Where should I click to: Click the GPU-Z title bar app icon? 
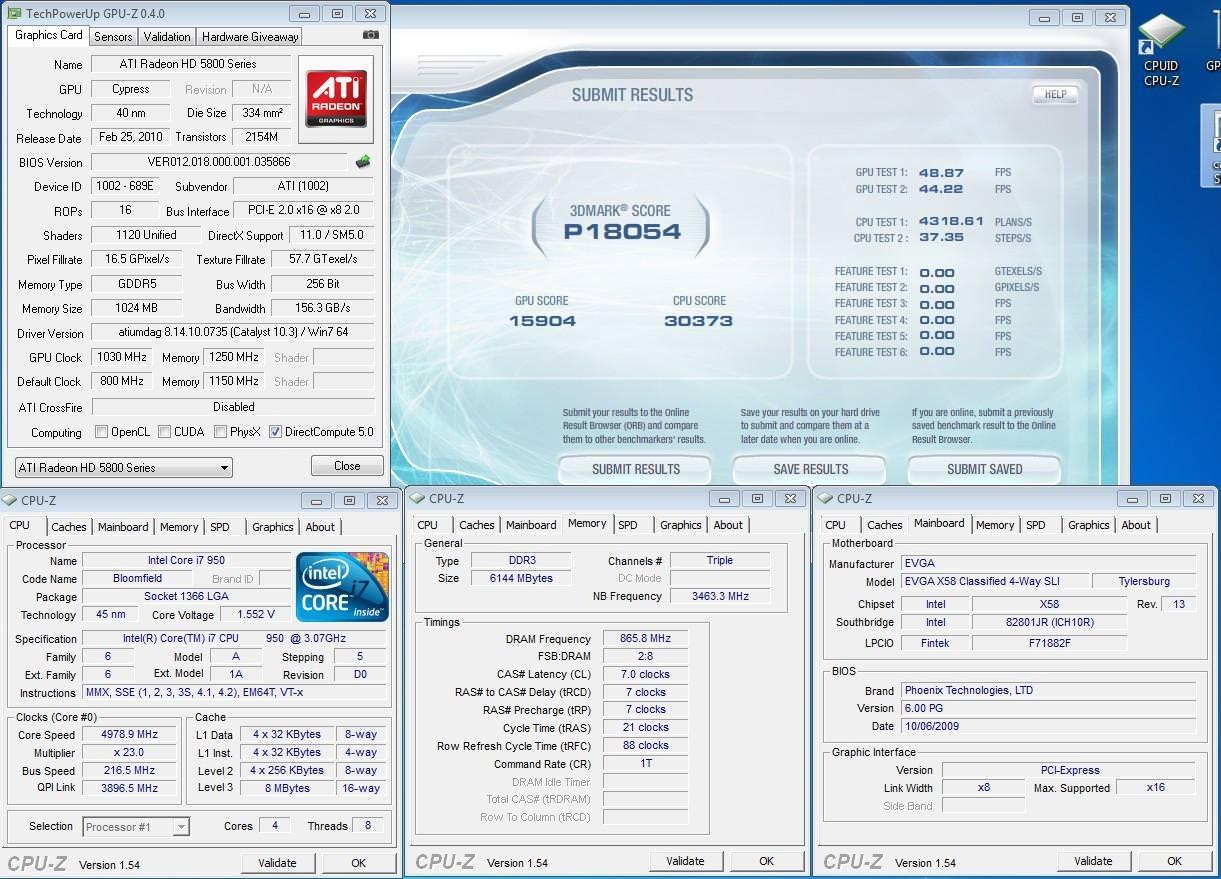14,14
